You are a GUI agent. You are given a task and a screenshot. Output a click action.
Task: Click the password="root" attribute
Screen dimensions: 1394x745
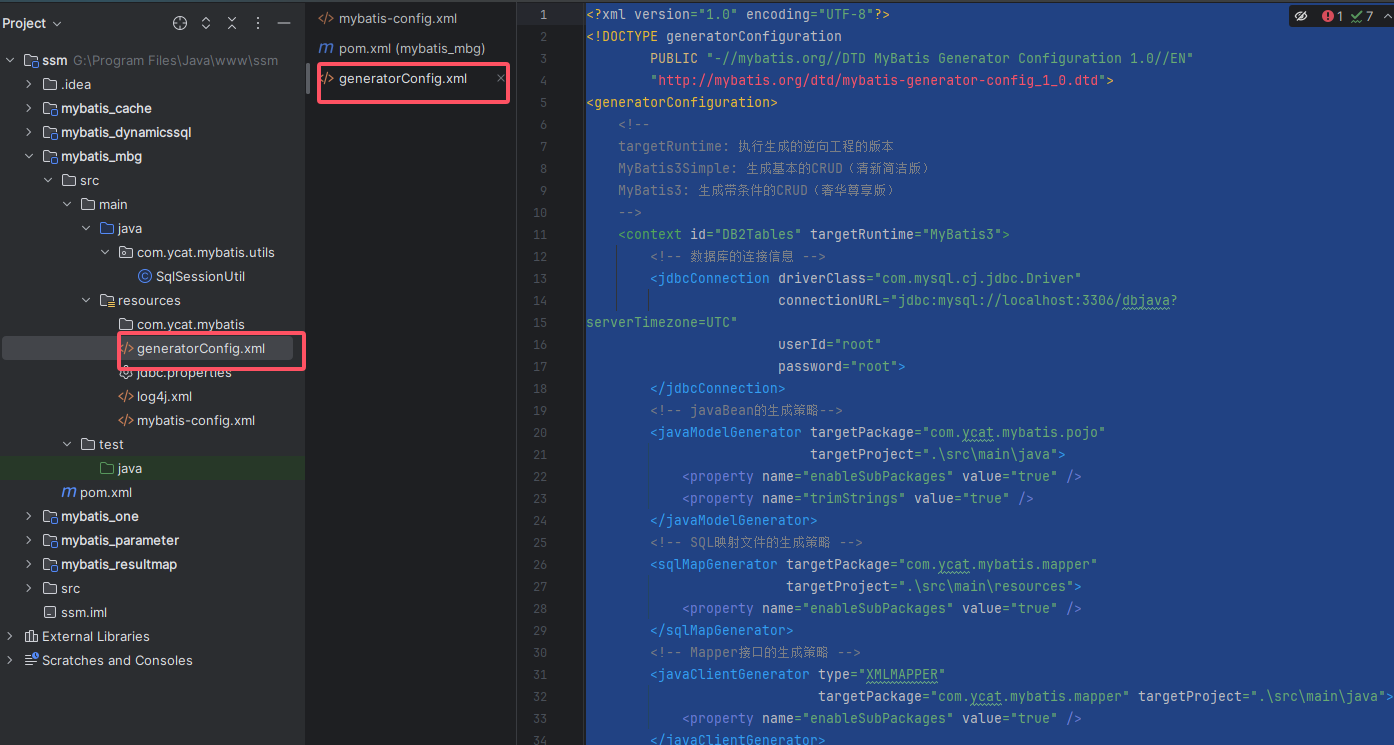(x=838, y=366)
